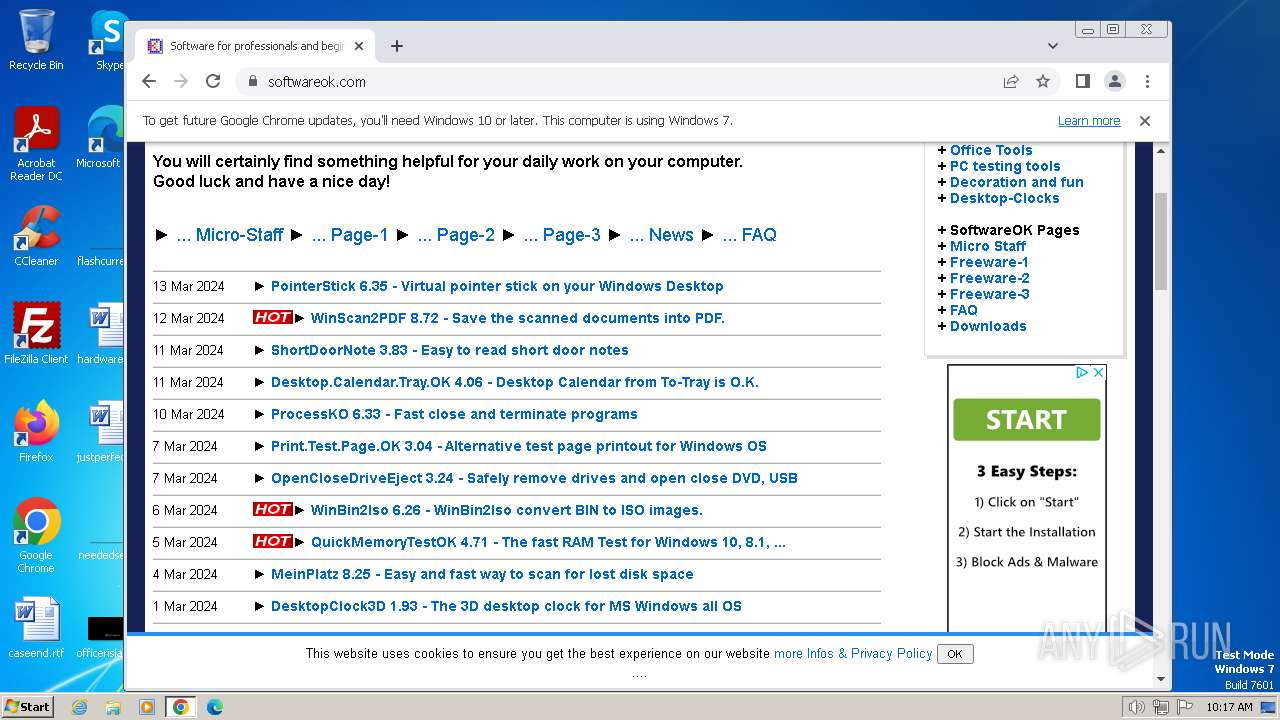Open Downloads sidebar link
Image resolution: width=1280 pixels, height=720 pixels.
[x=988, y=326]
